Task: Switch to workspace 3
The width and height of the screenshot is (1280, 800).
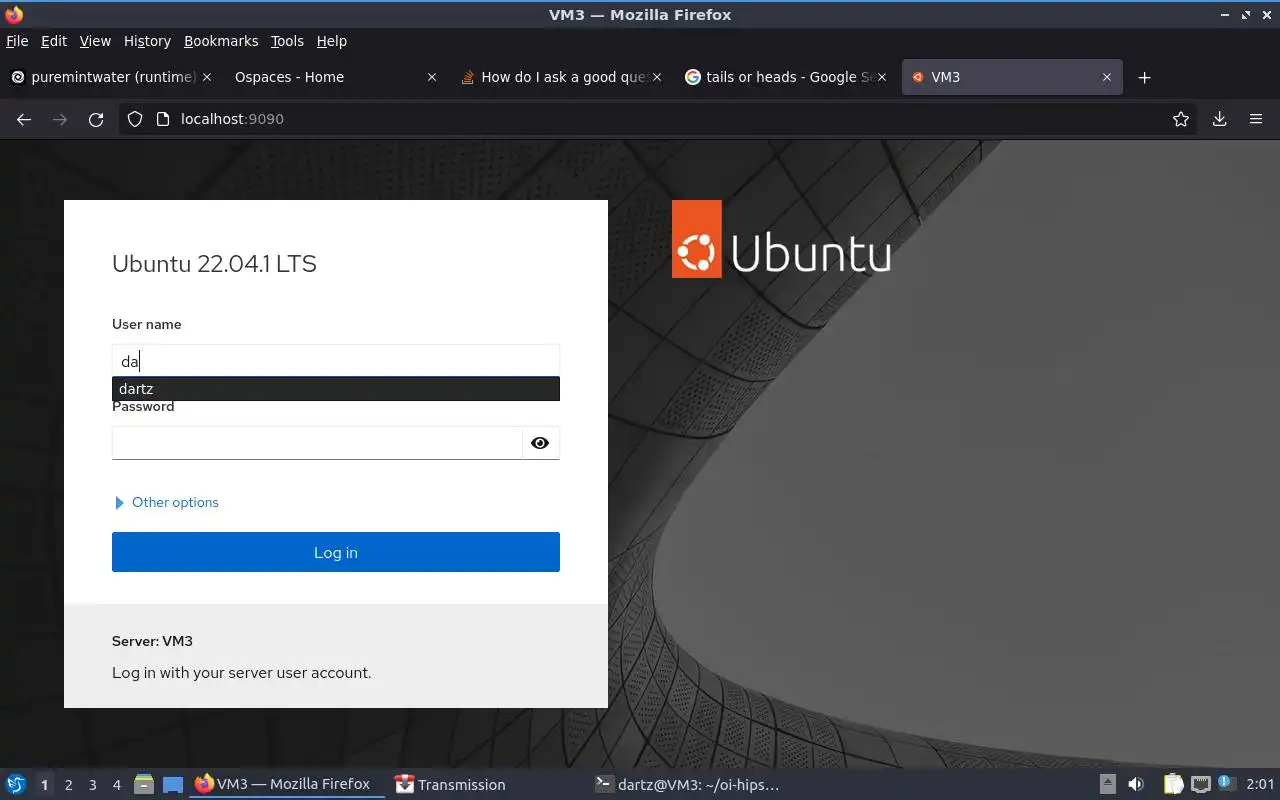Action: coord(92,785)
